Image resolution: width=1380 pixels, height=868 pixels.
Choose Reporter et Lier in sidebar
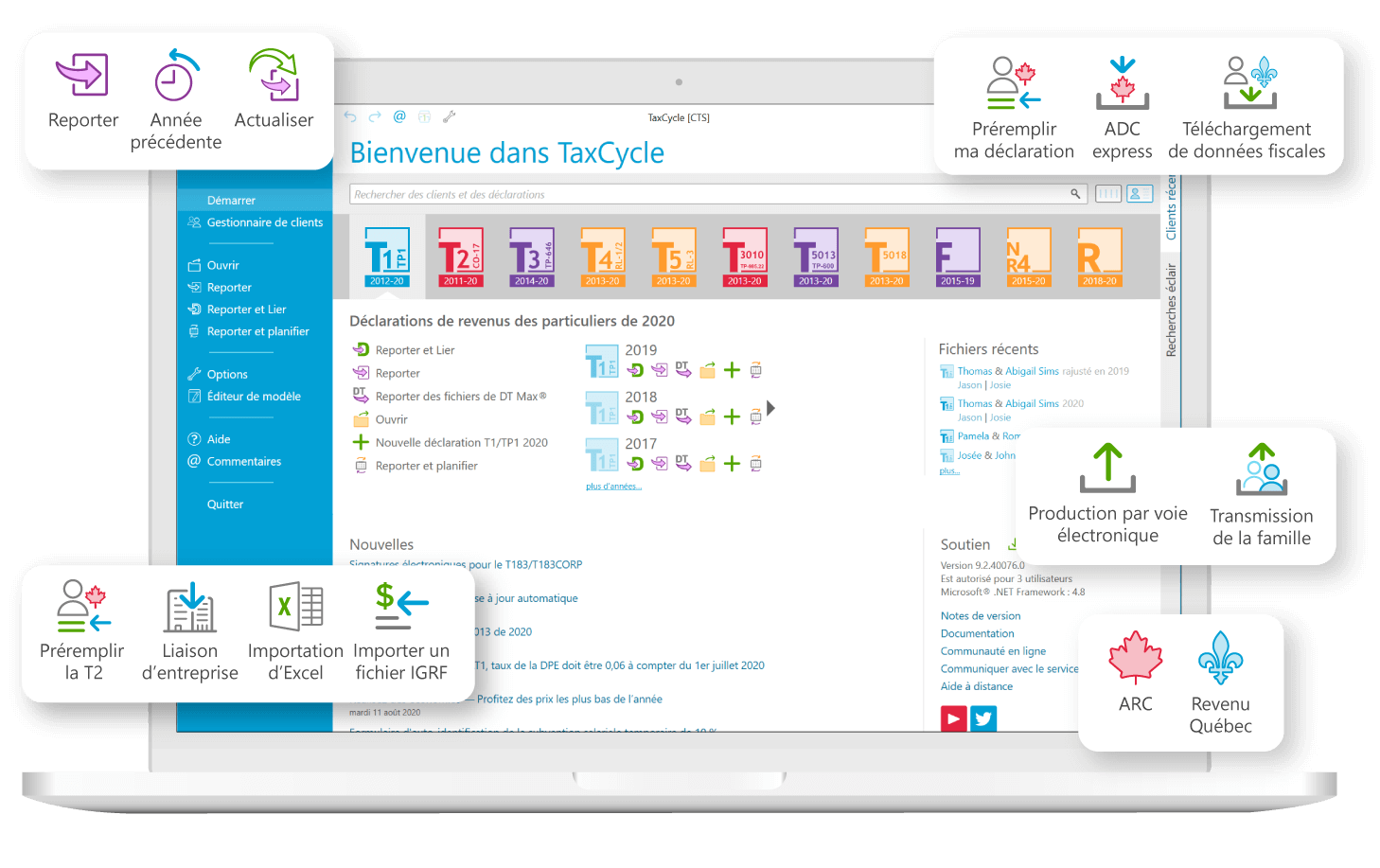237,310
